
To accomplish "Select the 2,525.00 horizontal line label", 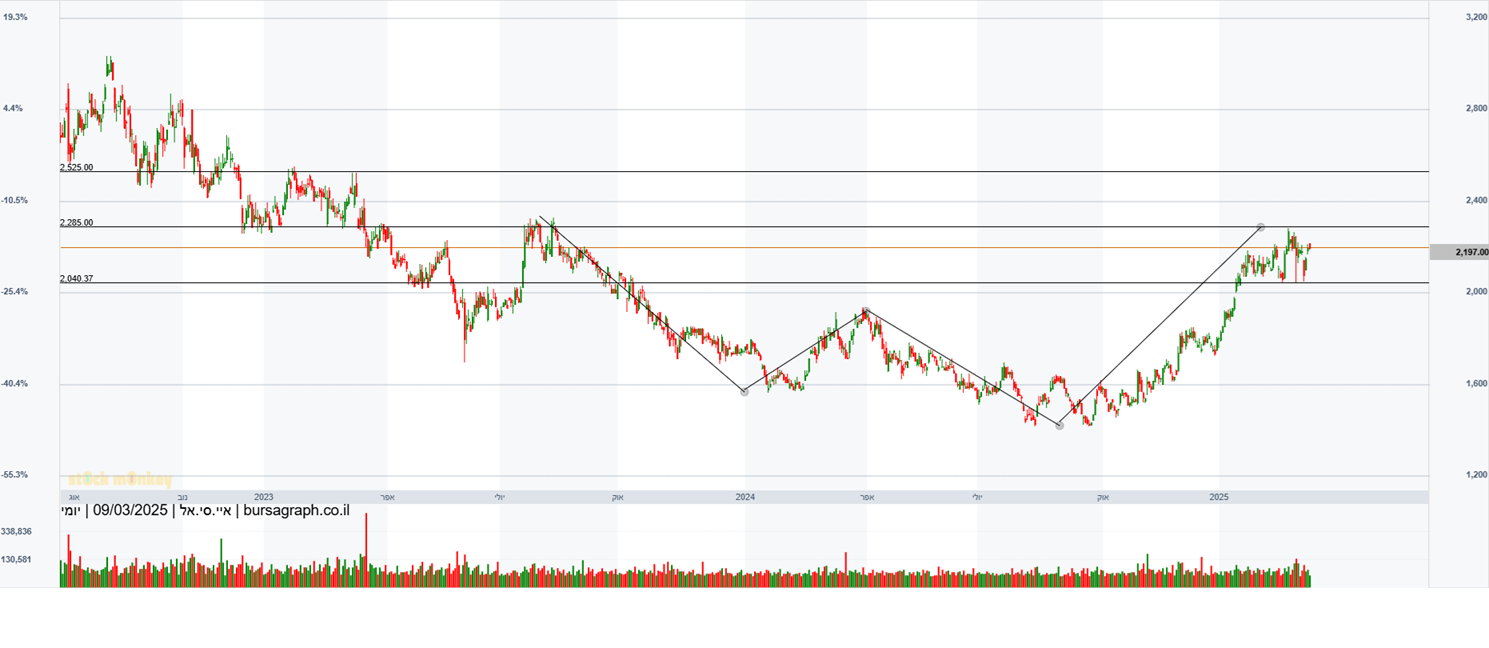I will pyautogui.click(x=77, y=167).
